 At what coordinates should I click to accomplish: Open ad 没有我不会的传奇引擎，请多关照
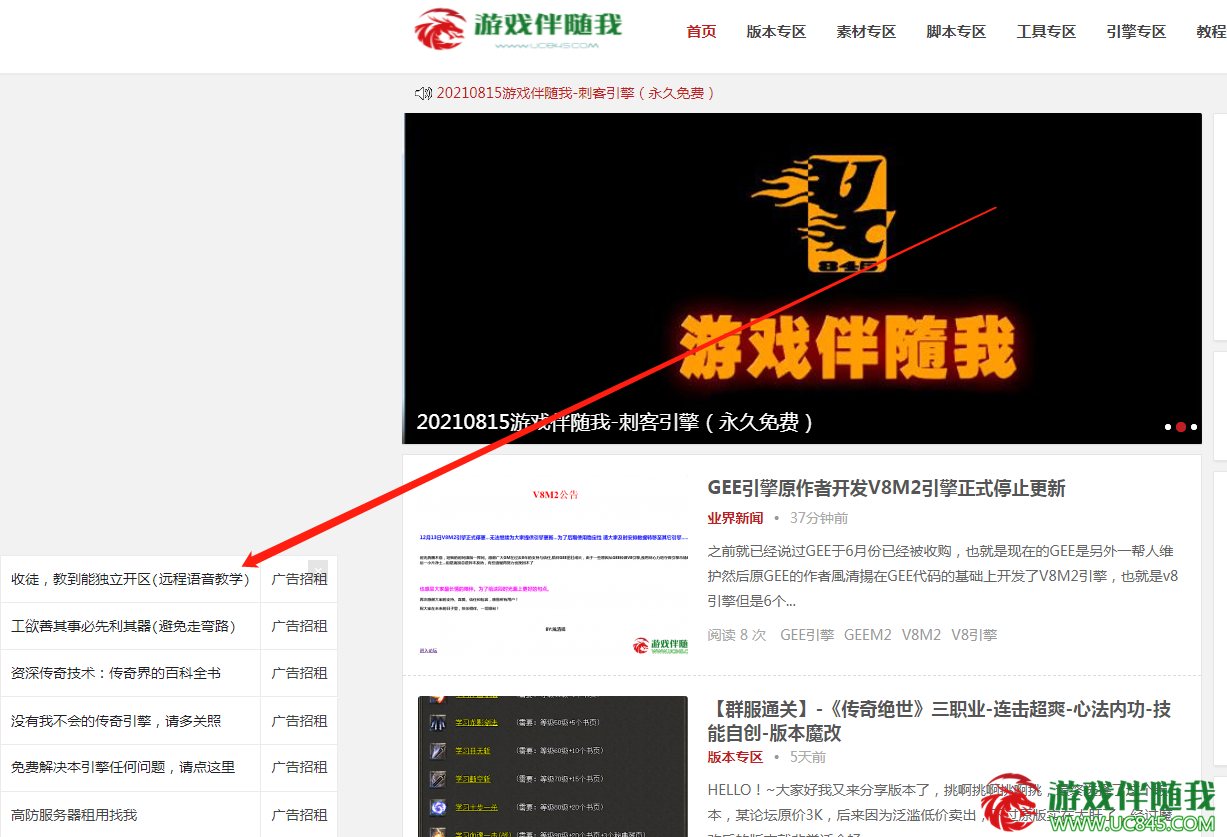116,720
